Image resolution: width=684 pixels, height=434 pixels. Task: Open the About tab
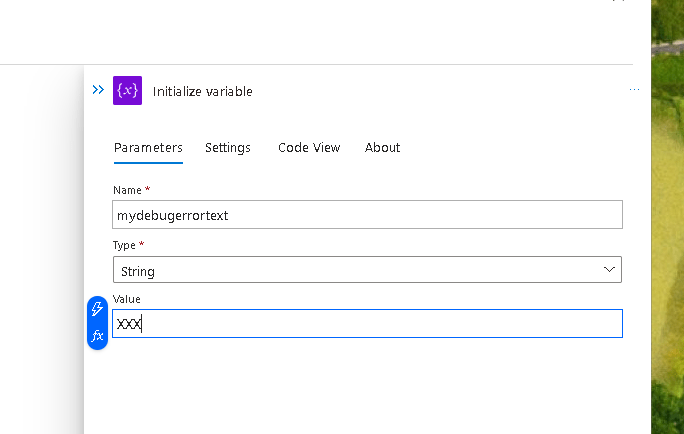coord(382,148)
